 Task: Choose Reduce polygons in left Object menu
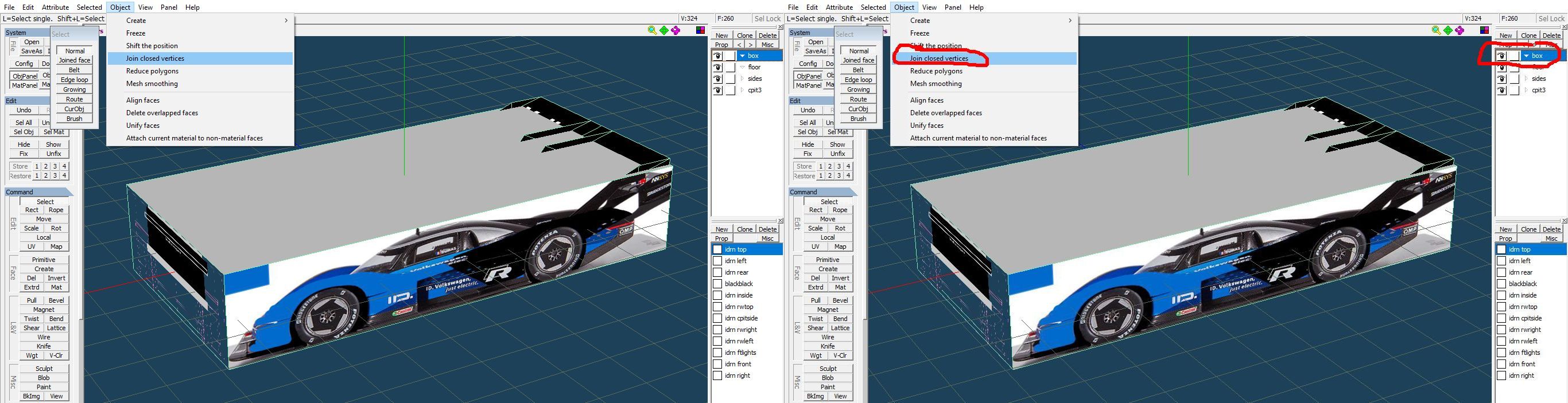152,71
